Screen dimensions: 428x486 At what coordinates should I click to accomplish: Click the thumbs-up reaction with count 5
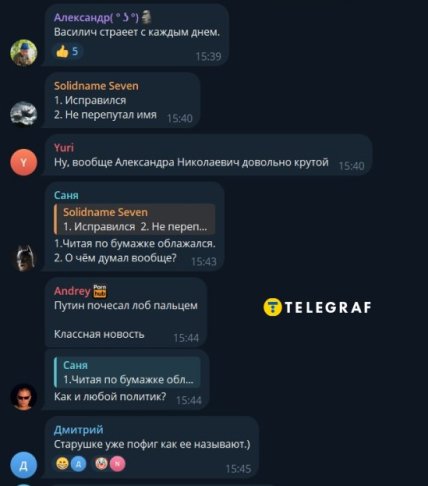tap(67, 52)
